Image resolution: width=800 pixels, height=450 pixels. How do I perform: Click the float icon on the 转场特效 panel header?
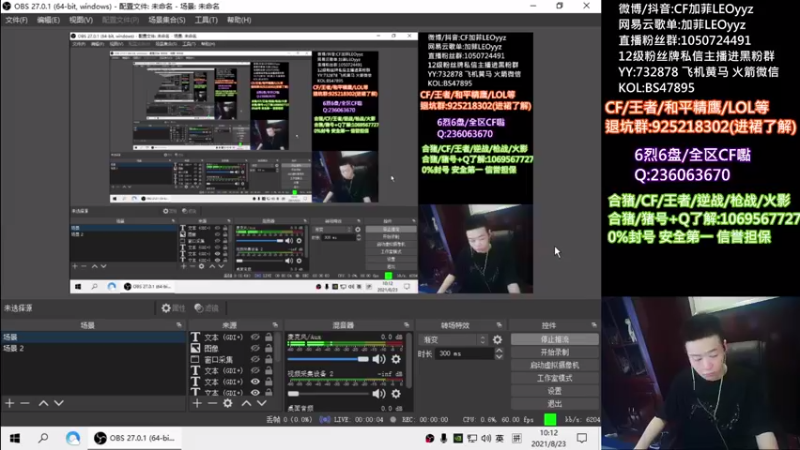499,324
